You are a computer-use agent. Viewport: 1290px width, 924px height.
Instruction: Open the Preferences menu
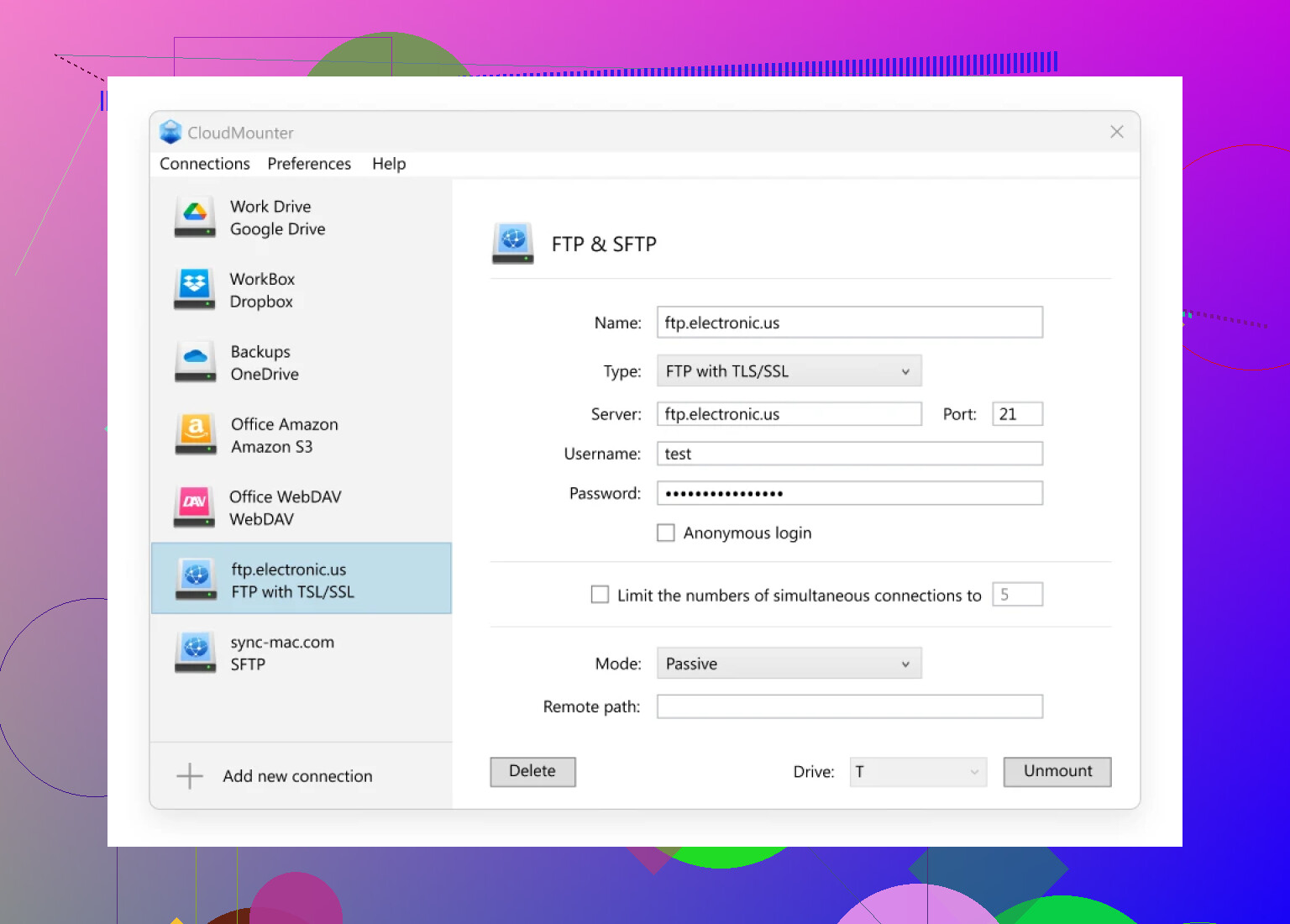coord(309,164)
